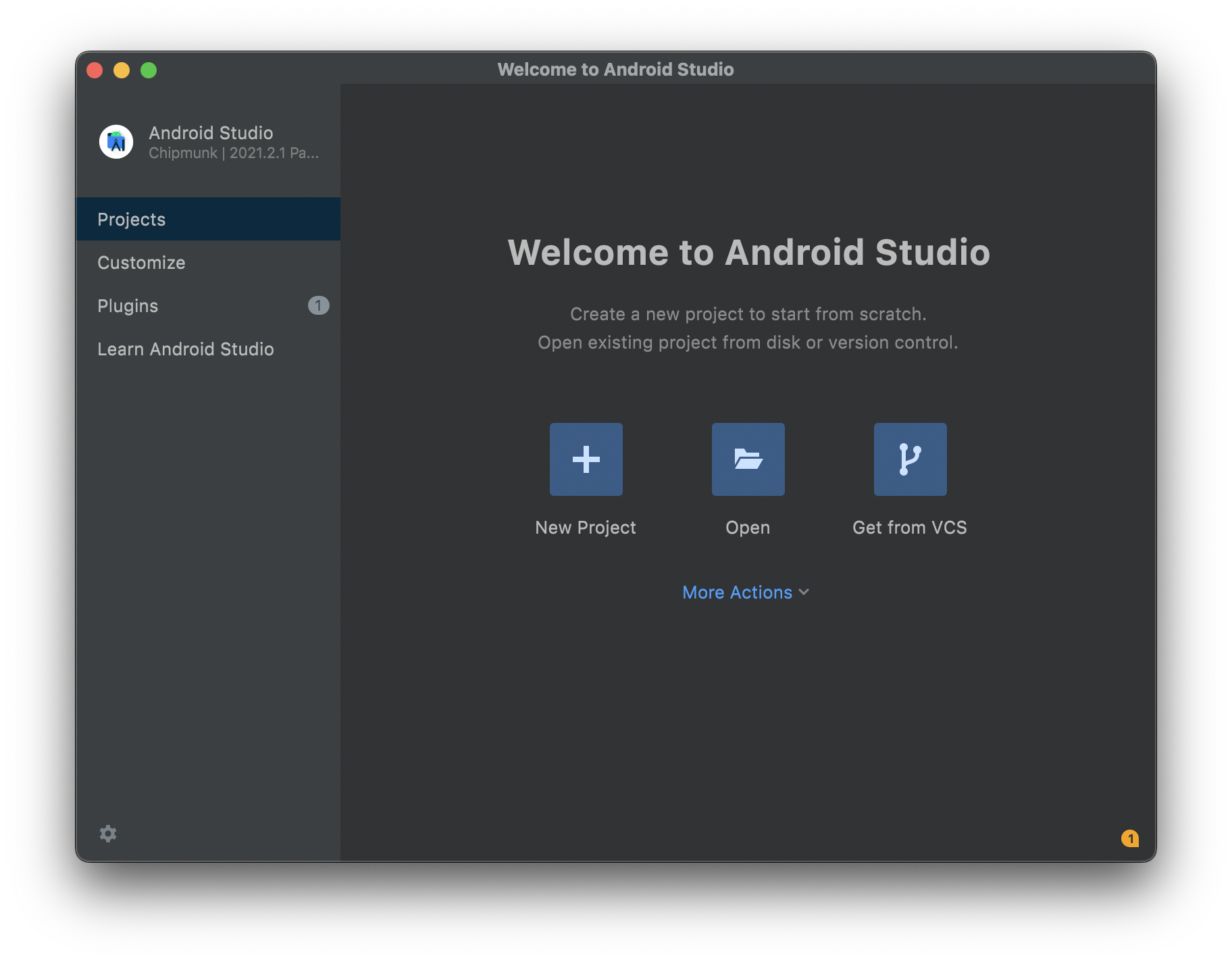
Task: Click the Android Studio product name
Action: (x=211, y=132)
